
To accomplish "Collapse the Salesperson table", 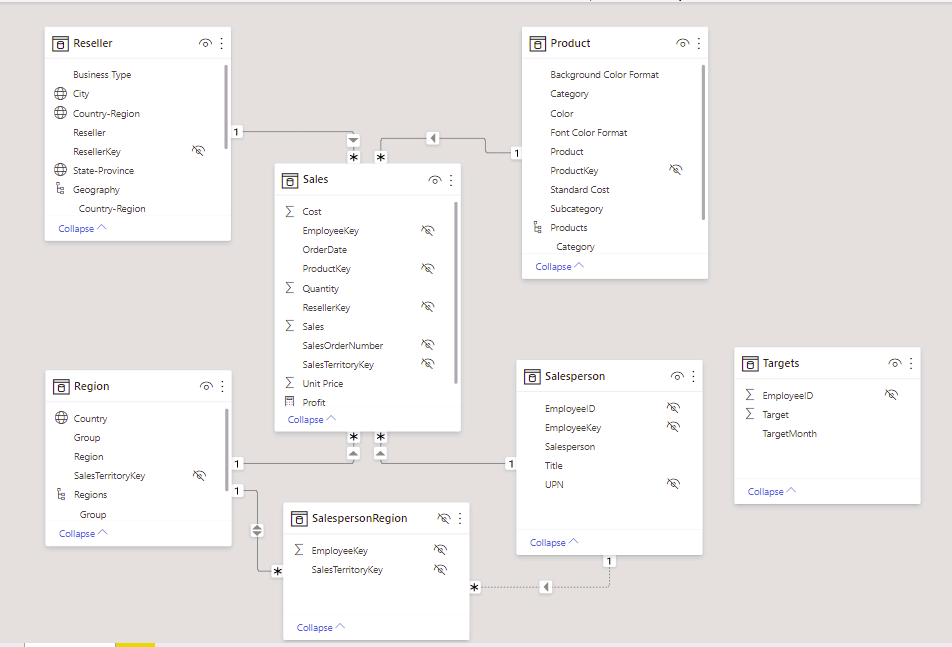I will [554, 543].
